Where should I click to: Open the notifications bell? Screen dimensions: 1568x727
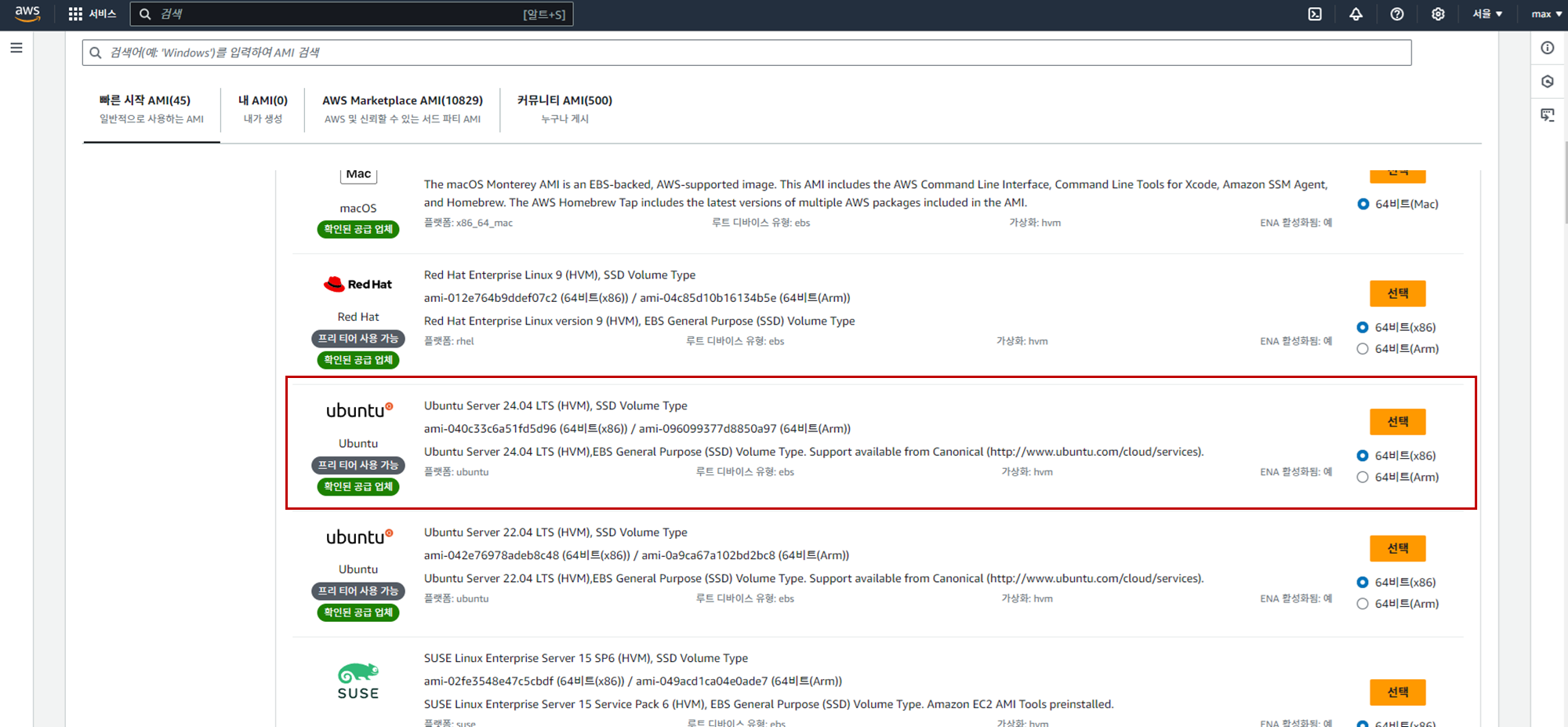pyautogui.click(x=1356, y=14)
